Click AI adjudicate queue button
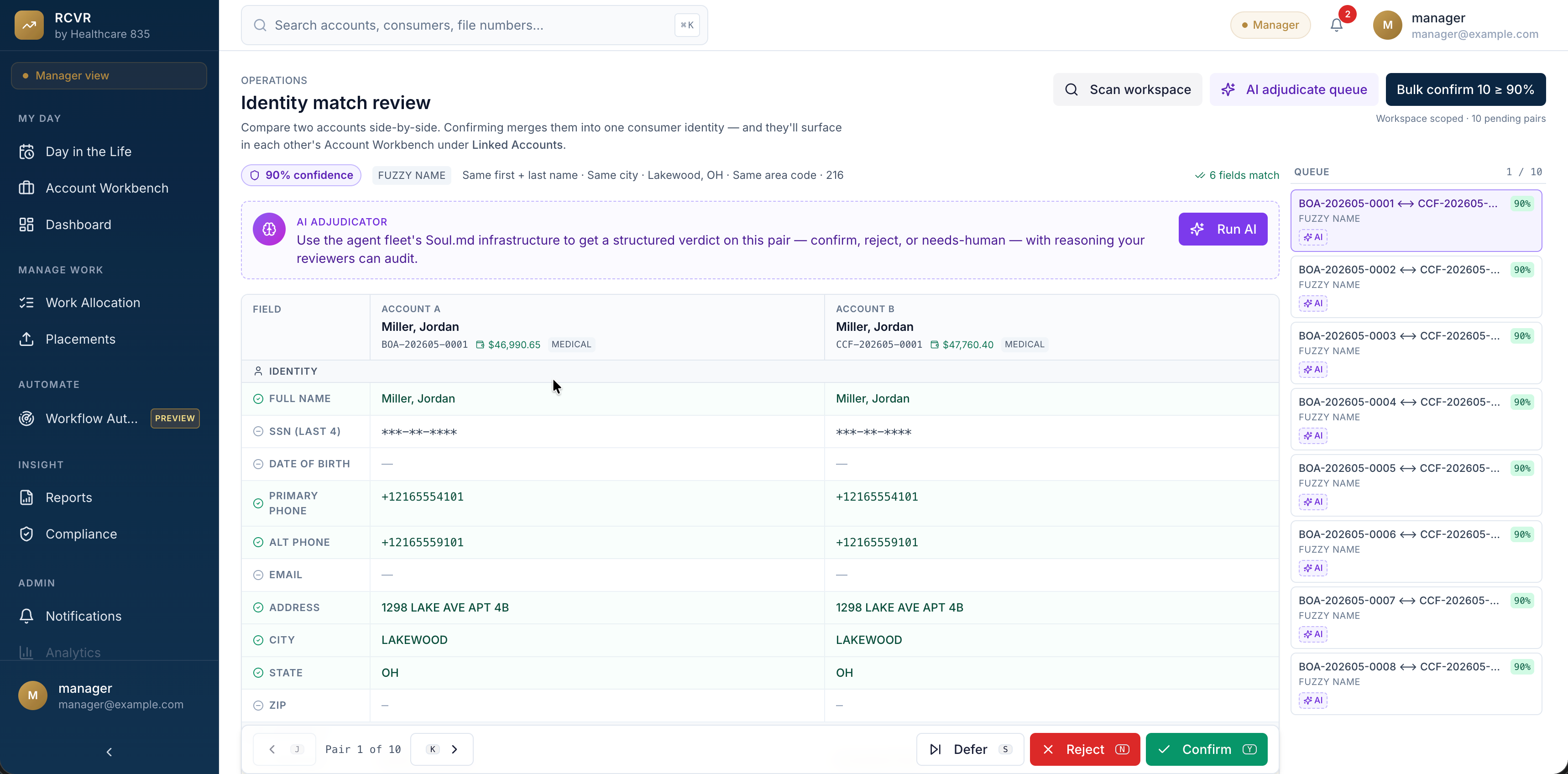The image size is (1568, 774). [x=1294, y=89]
